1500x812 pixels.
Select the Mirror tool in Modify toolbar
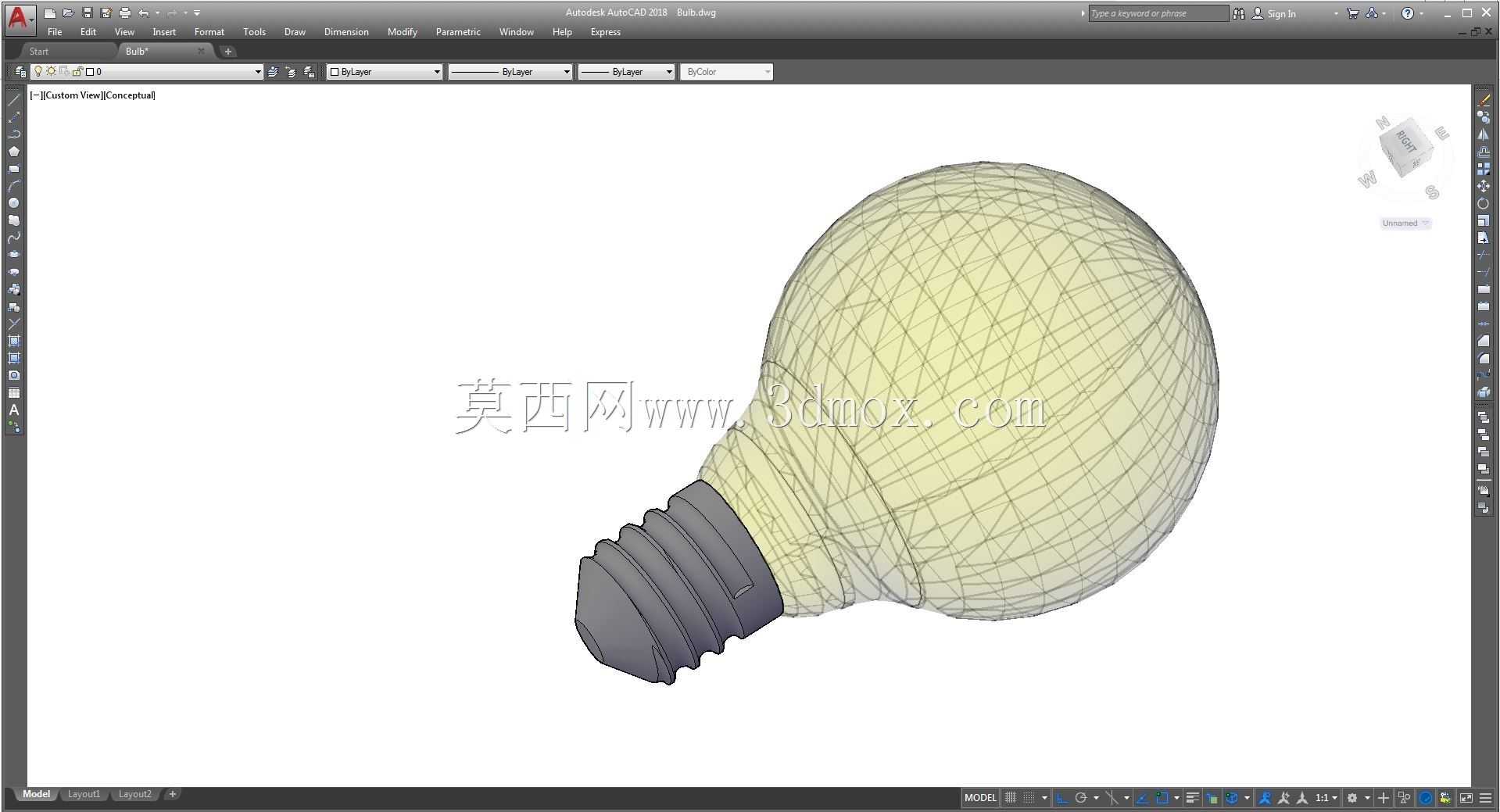1484,134
